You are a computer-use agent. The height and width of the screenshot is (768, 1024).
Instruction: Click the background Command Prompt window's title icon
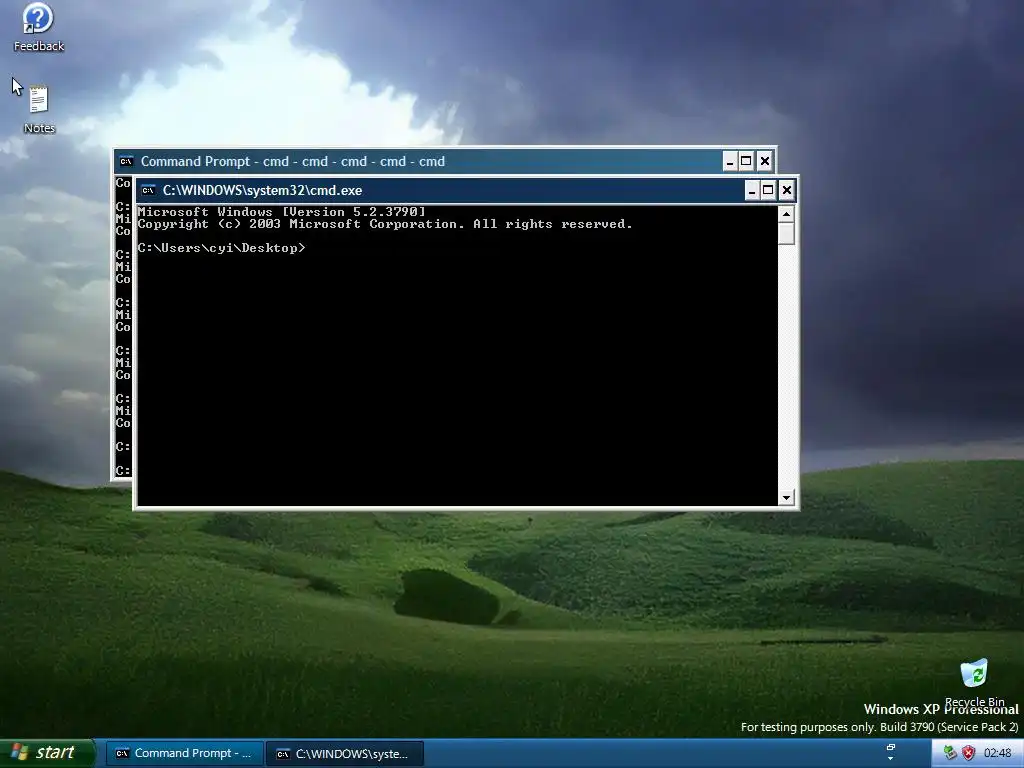point(126,161)
